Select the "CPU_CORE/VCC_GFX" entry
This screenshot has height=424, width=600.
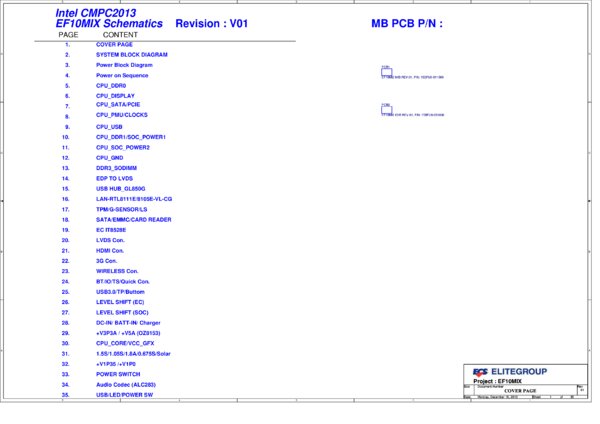[x=125, y=344]
